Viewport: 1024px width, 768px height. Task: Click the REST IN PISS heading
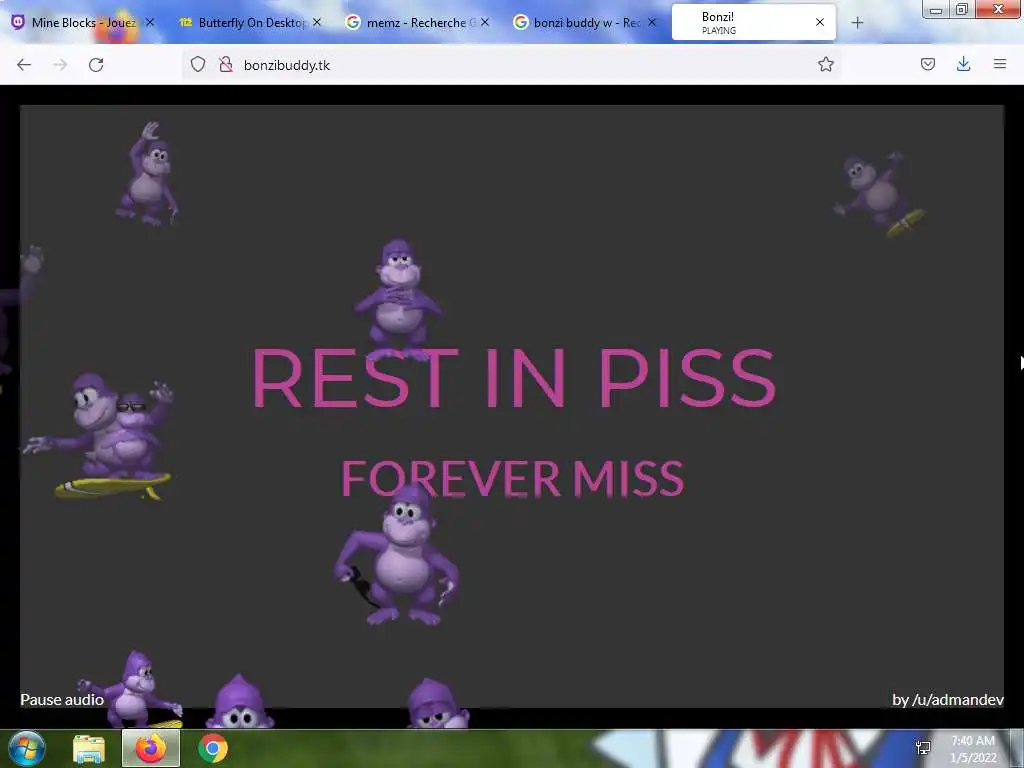[513, 378]
